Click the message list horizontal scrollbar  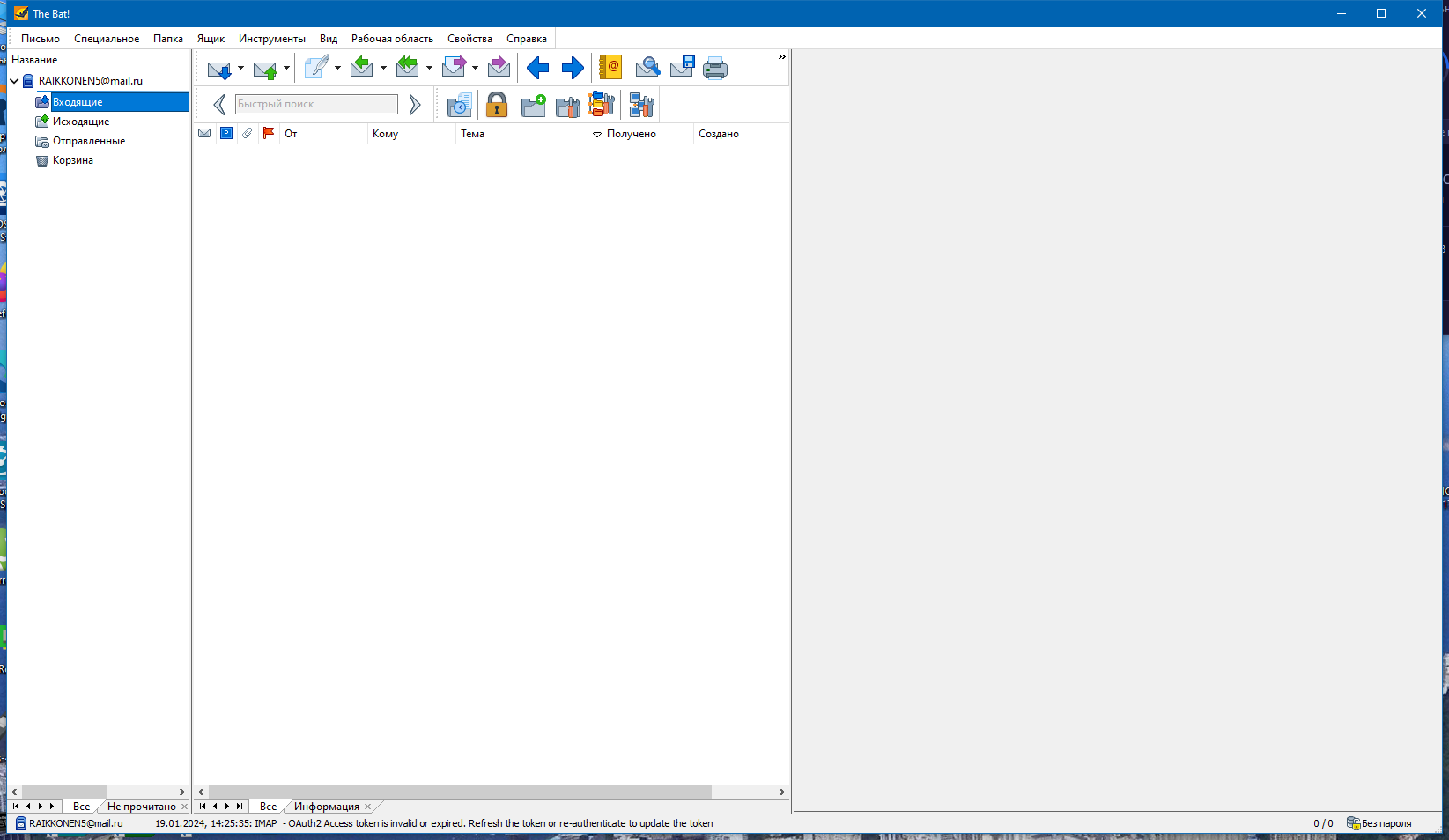[x=460, y=792]
